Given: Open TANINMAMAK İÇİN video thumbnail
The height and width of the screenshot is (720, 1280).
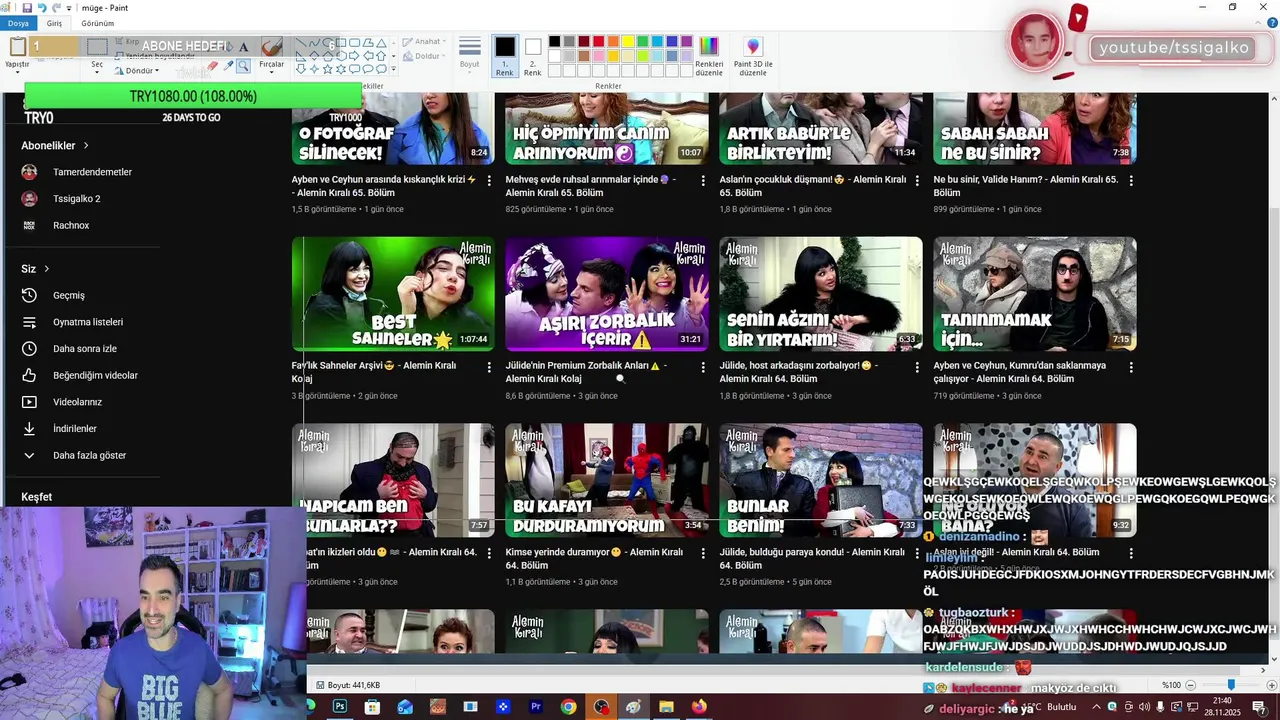Looking at the screenshot, I should pos(1035,294).
